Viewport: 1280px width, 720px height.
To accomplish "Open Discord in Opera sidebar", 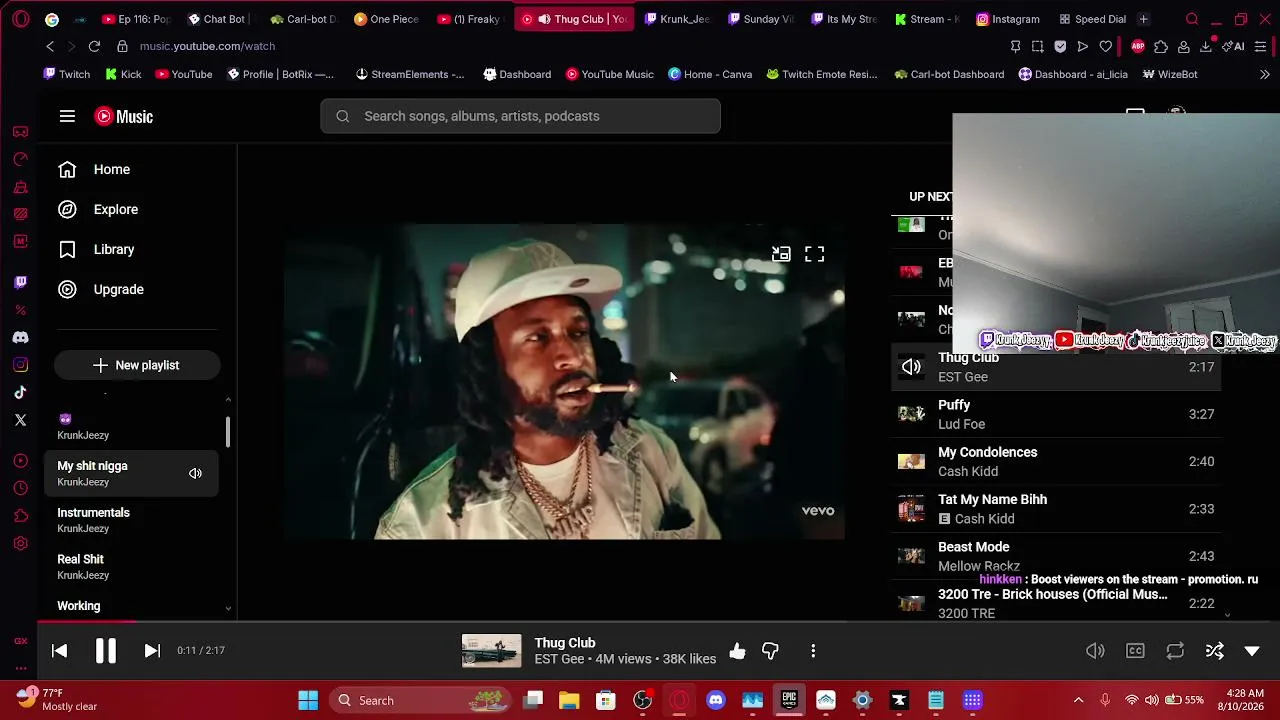I will (20, 337).
